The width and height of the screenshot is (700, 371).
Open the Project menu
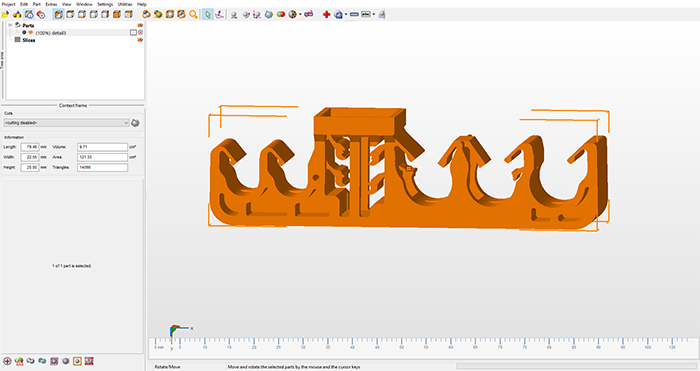pos(8,4)
